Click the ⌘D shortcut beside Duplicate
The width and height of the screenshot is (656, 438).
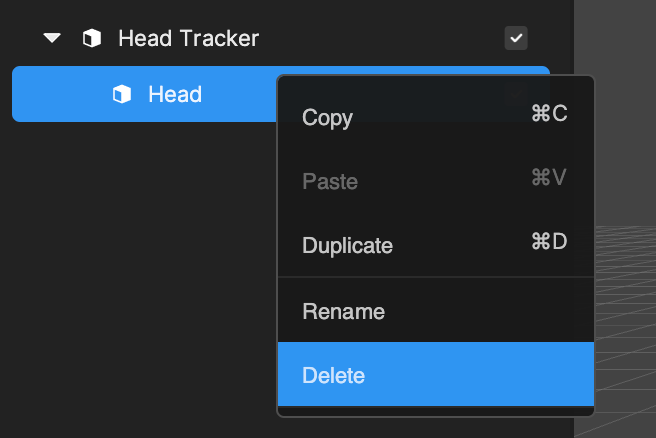pyautogui.click(x=549, y=241)
